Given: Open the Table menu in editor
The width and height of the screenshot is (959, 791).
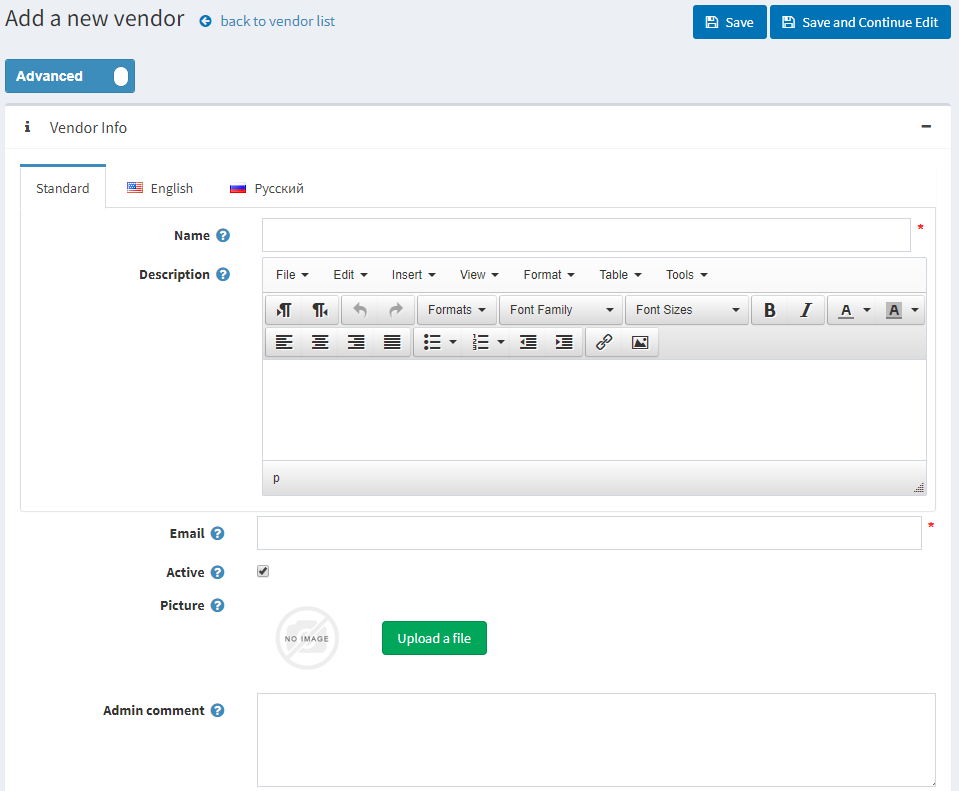Looking at the screenshot, I should [x=620, y=275].
